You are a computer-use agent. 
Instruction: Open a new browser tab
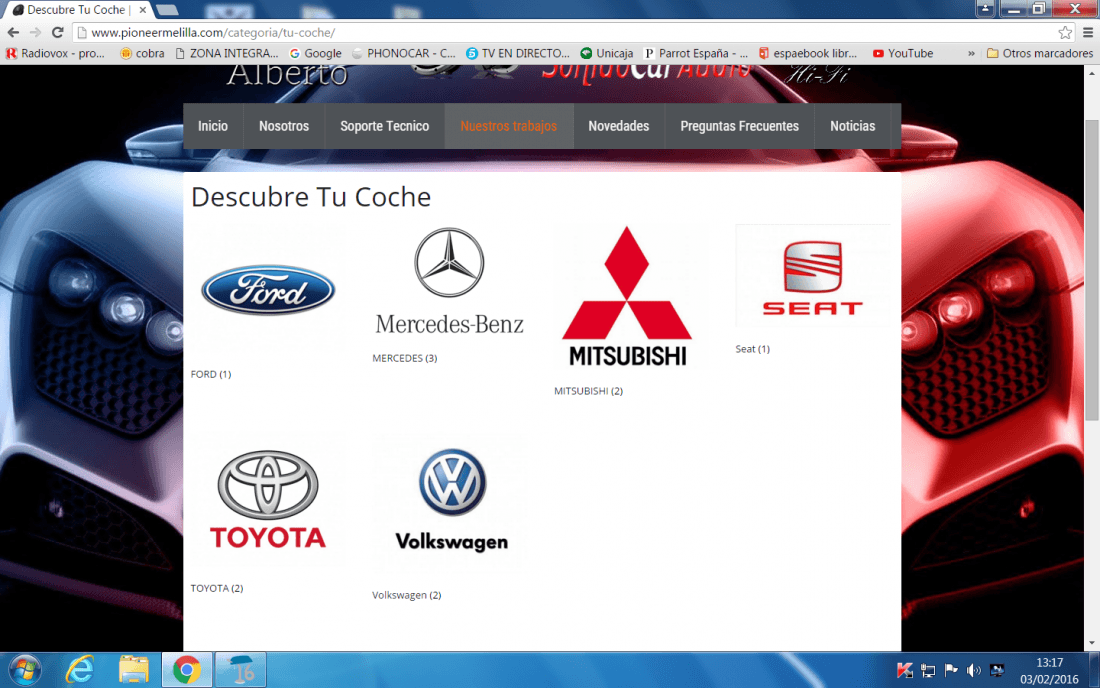(x=167, y=10)
